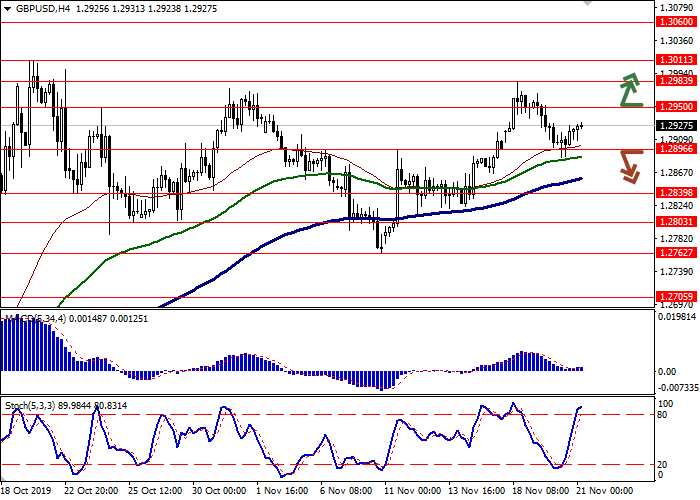
Task: Click the 11 Nov 00:00 time label
Action: tap(413, 491)
